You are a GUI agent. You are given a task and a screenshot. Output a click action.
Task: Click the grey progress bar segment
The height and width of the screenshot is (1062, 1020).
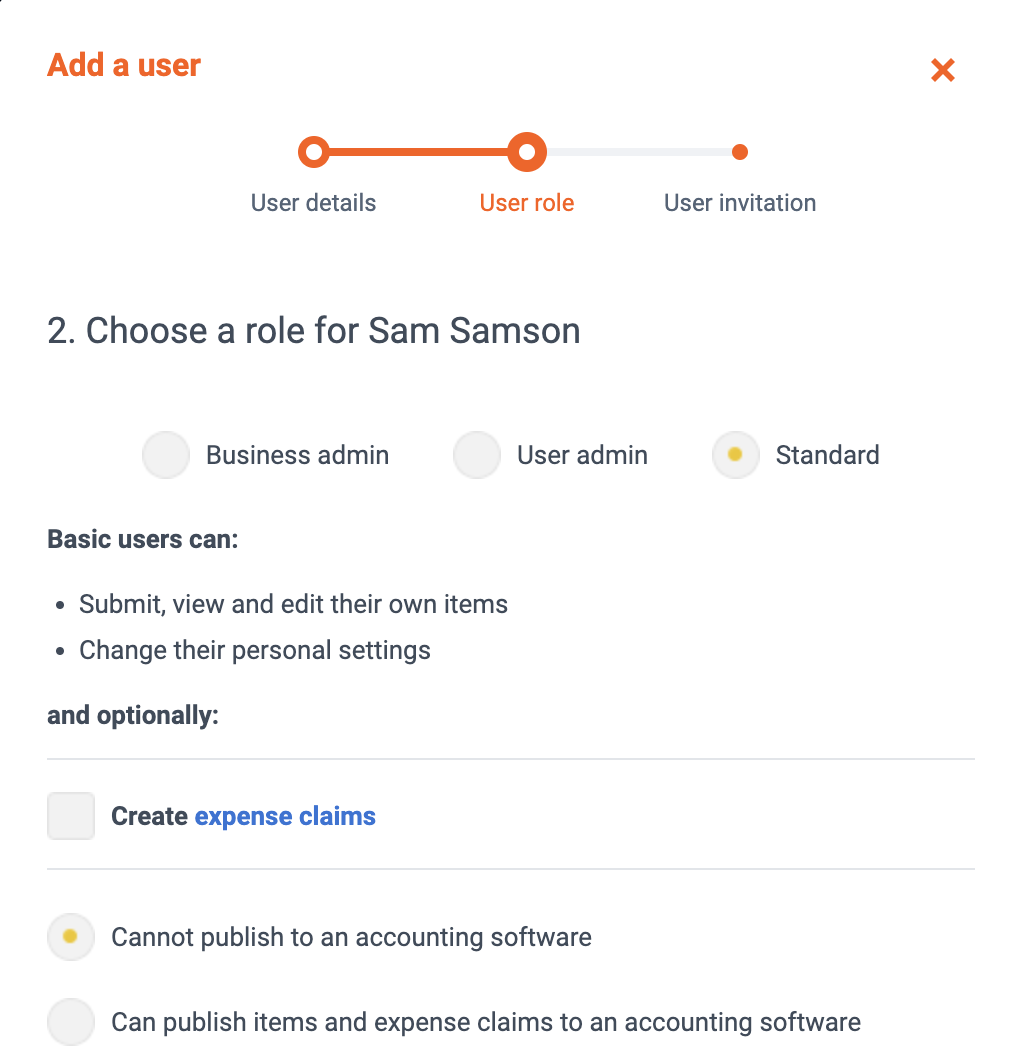click(x=639, y=152)
